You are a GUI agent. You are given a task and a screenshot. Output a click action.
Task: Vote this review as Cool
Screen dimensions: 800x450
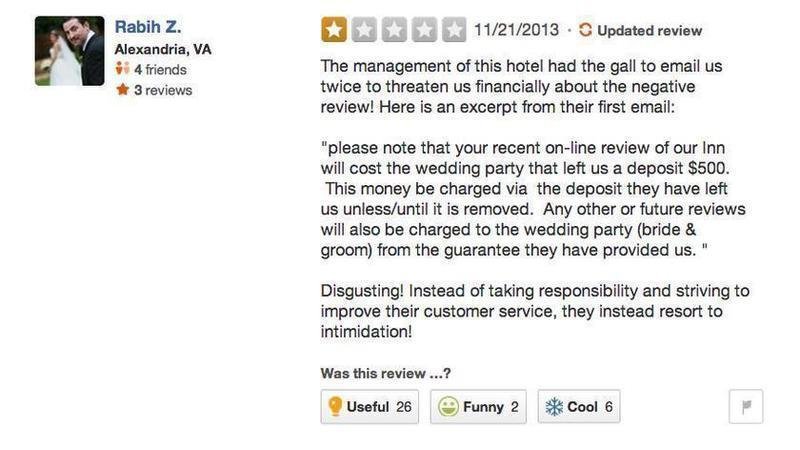point(579,407)
